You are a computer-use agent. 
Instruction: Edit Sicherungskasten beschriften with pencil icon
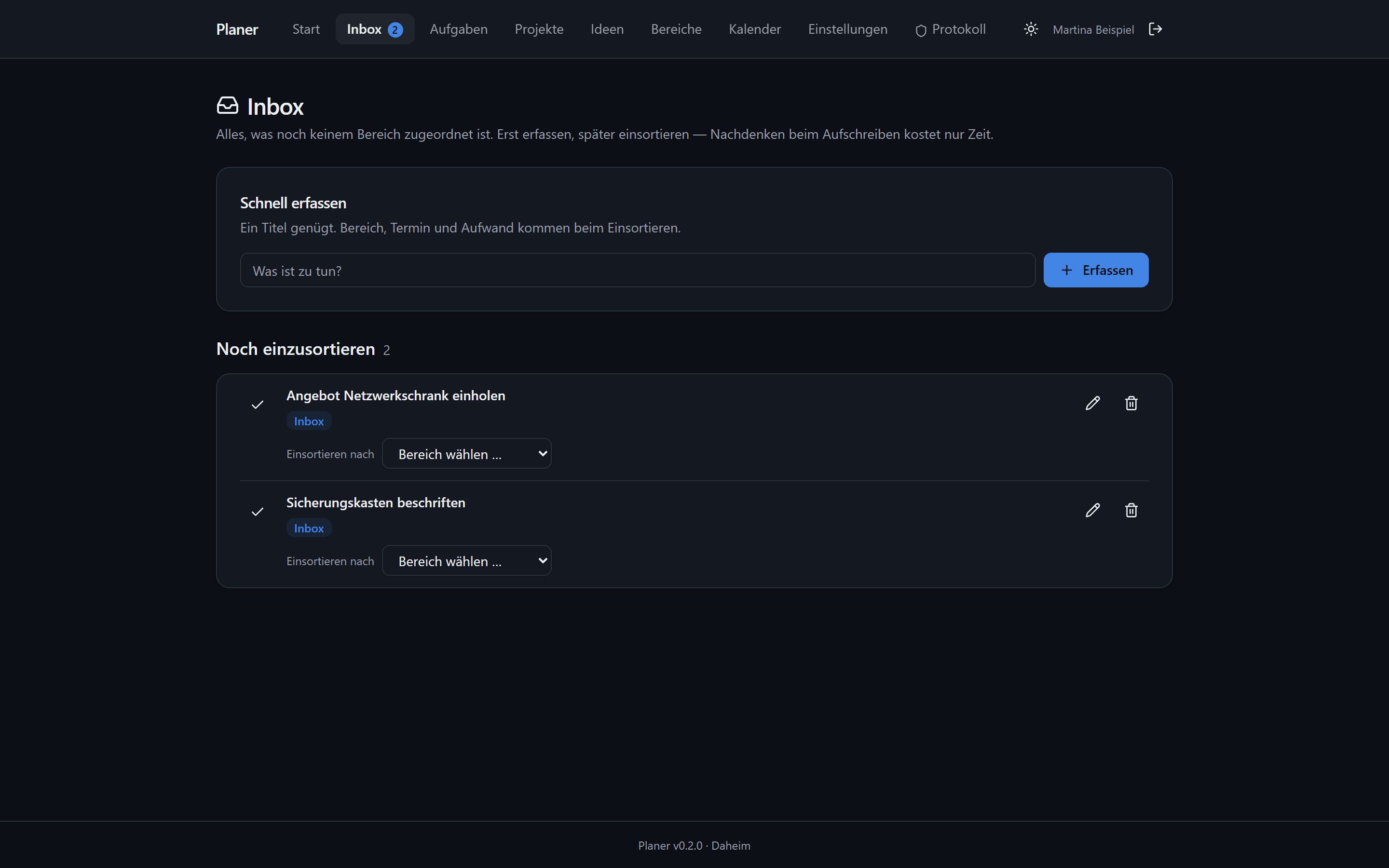click(x=1093, y=510)
